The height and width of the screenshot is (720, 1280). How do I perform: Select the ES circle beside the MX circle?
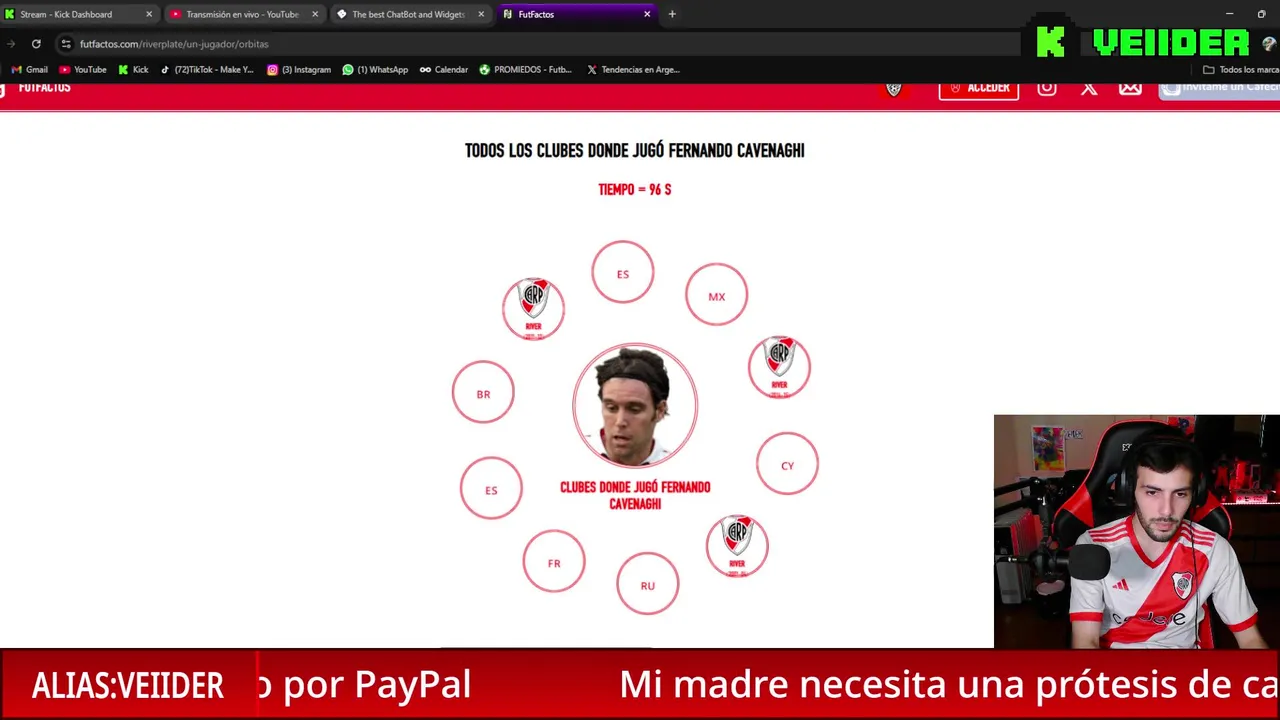click(x=623, y=272)
